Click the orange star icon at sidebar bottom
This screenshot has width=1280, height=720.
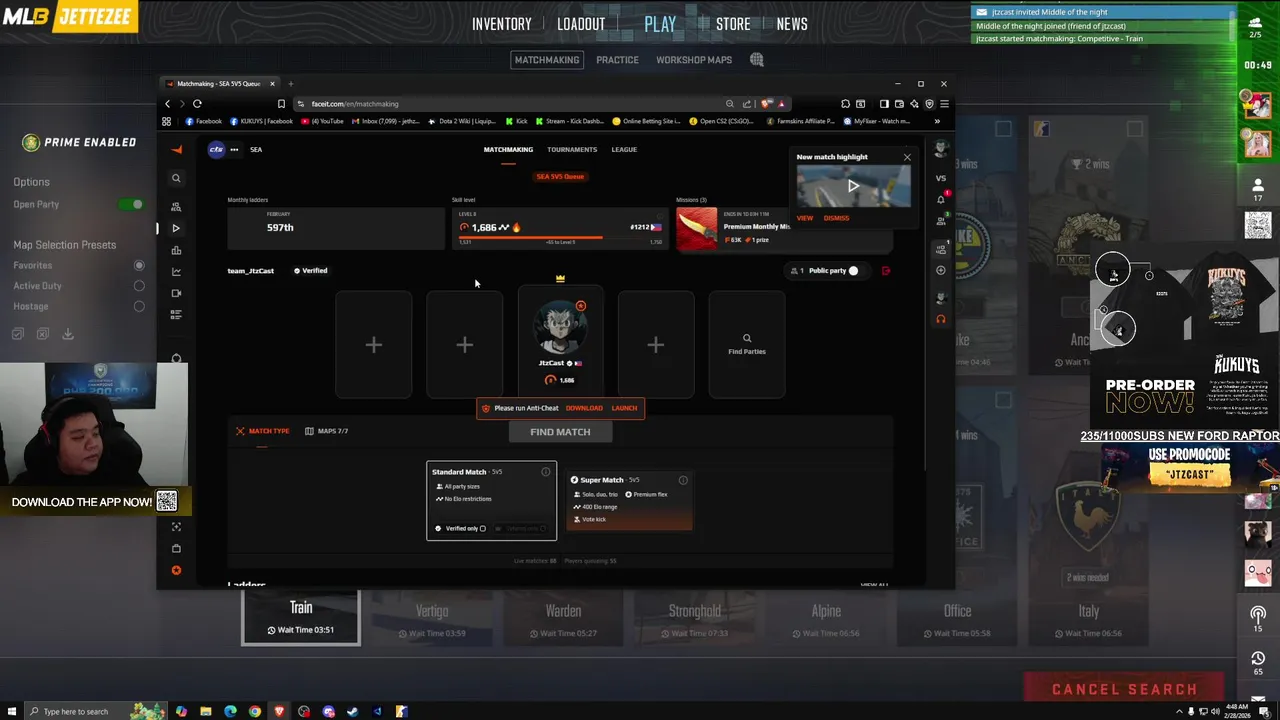tap(176, 570)
